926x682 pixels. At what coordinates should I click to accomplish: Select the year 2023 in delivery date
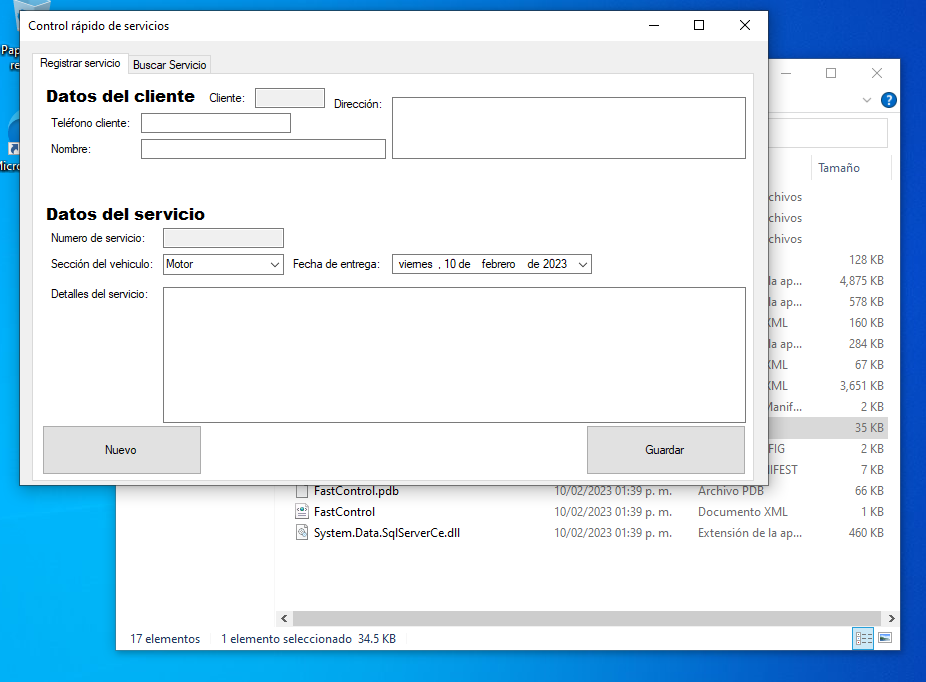[x=555, y=264]
